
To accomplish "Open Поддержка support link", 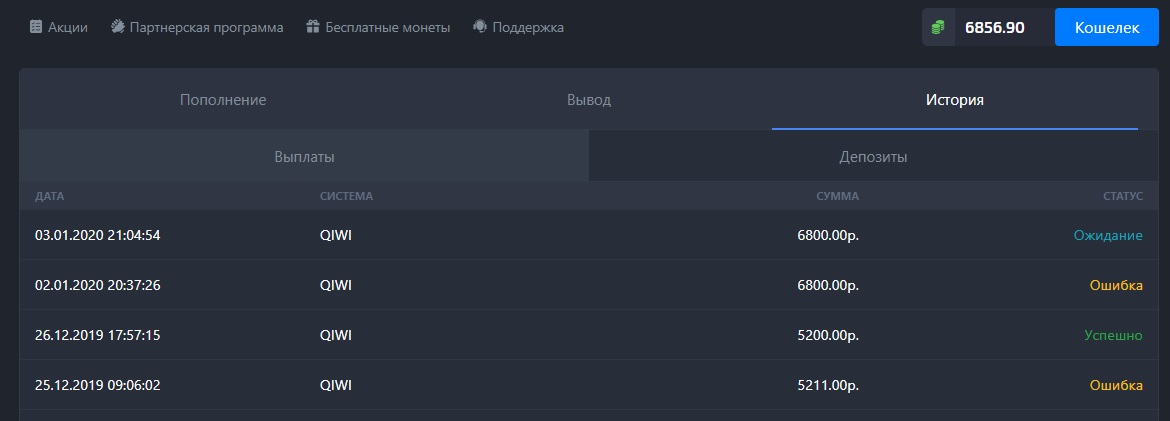I will (x=528, y=28).
